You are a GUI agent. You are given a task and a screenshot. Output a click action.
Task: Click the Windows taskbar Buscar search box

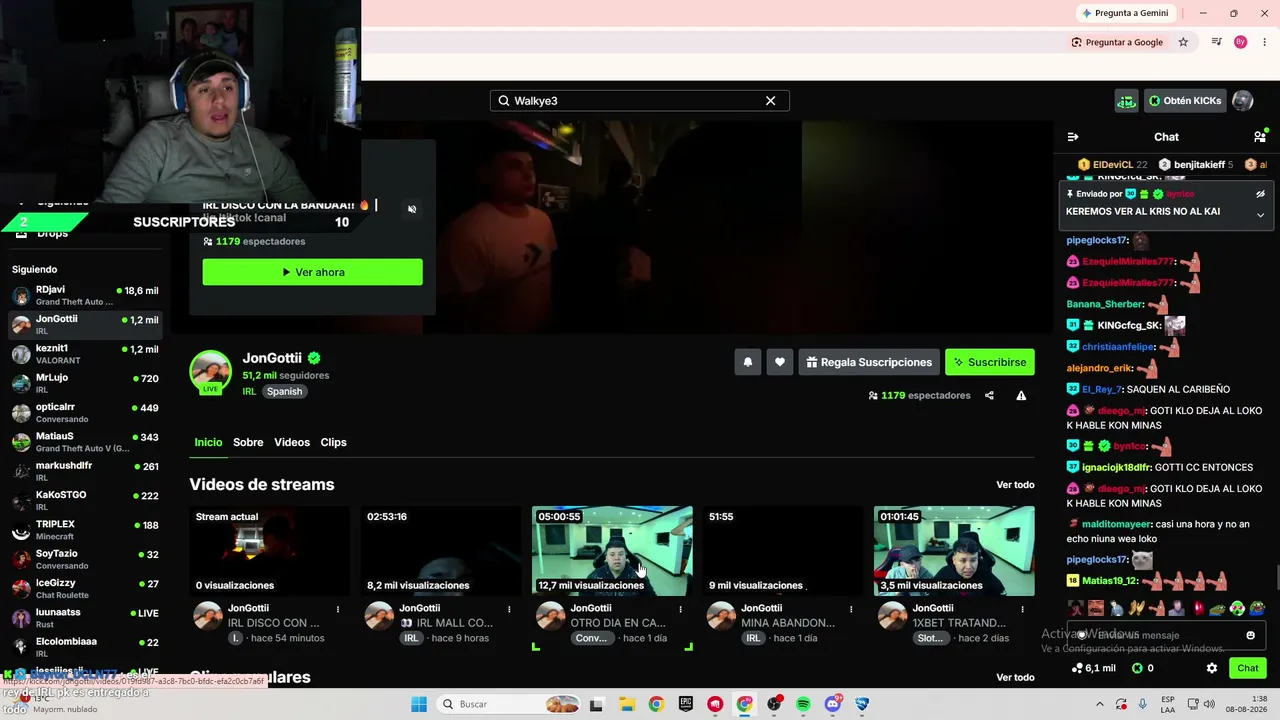(x=510, y=704)
